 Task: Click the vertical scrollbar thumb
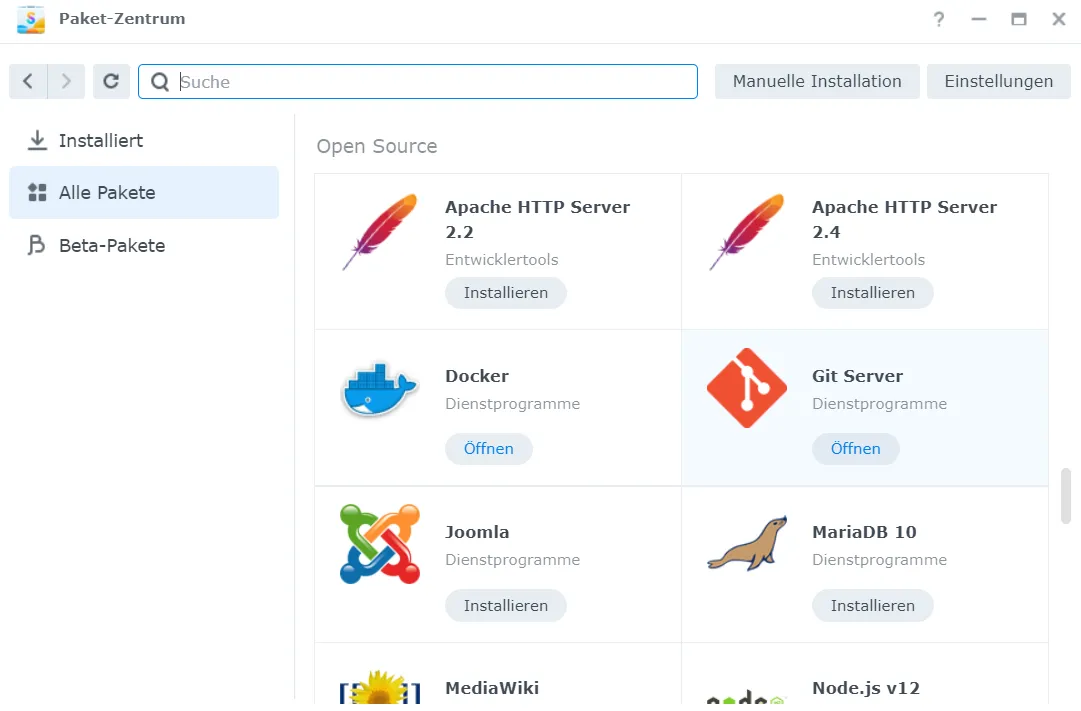(1066, 497)
